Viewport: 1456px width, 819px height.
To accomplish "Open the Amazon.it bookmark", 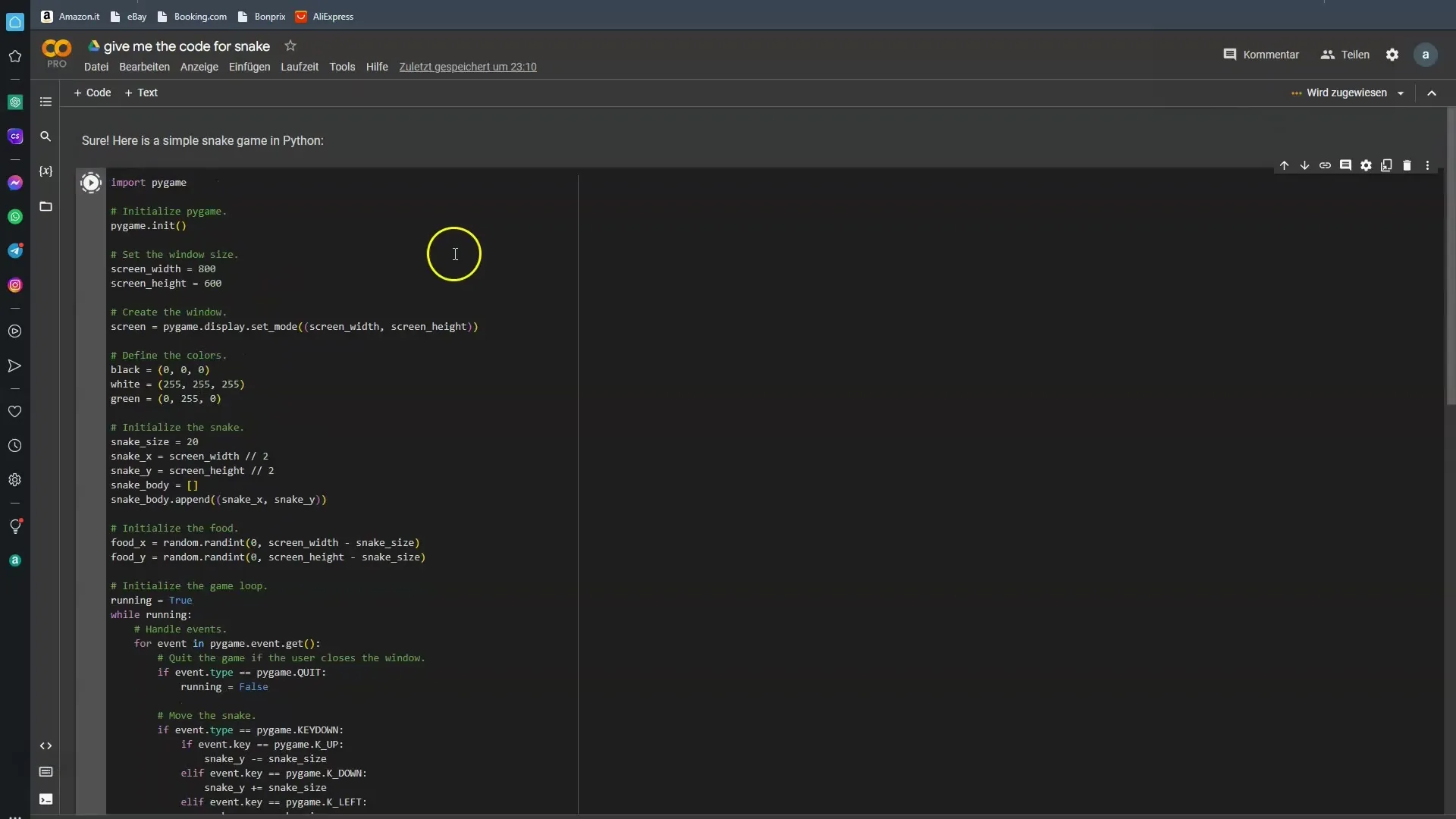I will pyautogui.click(x=71, y=16).
